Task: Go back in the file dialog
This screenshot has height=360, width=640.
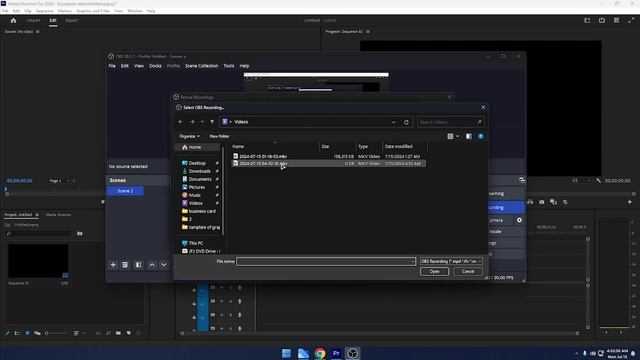Action: [180, 122]
